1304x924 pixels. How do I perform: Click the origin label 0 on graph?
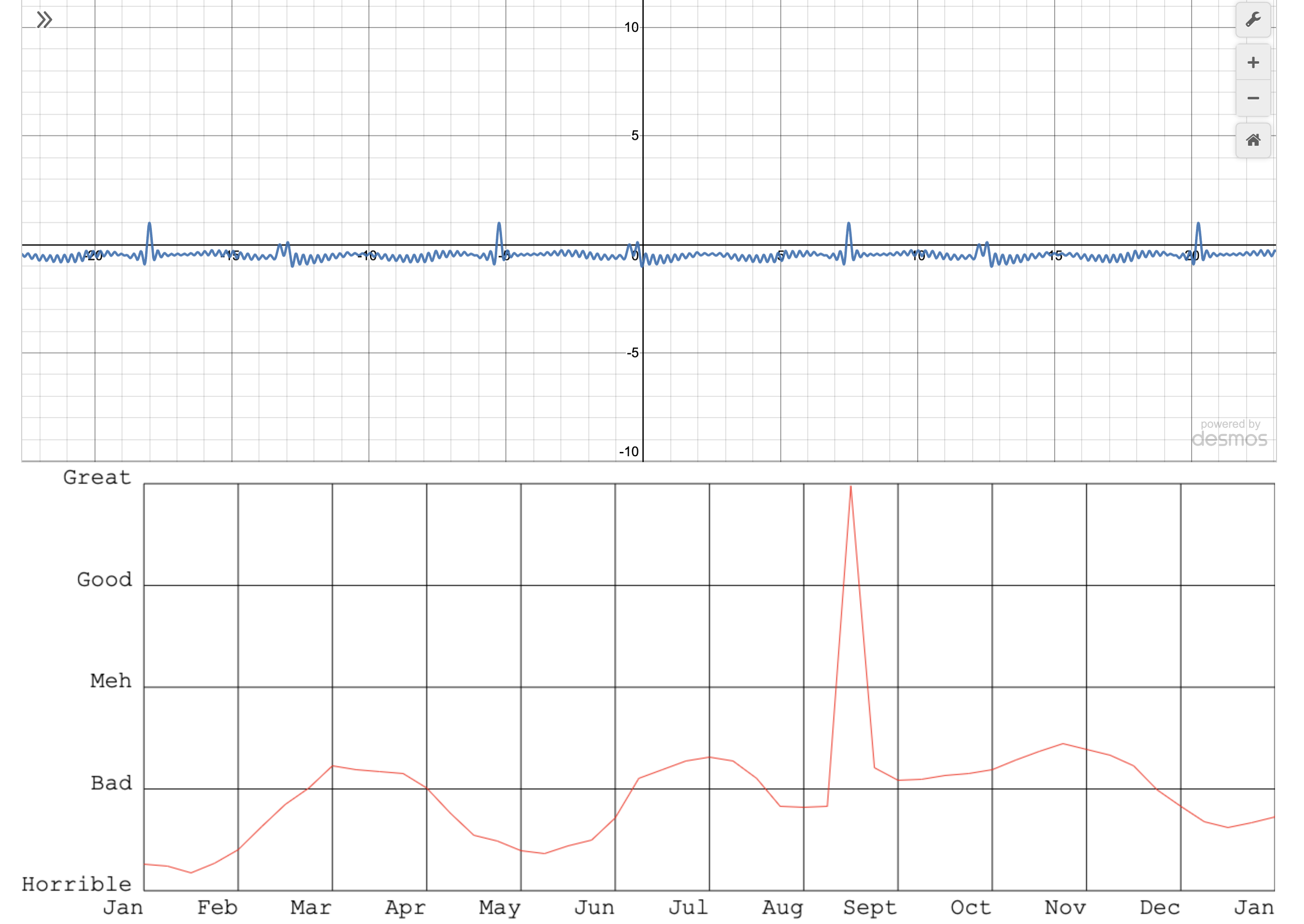tap(635, 256)
